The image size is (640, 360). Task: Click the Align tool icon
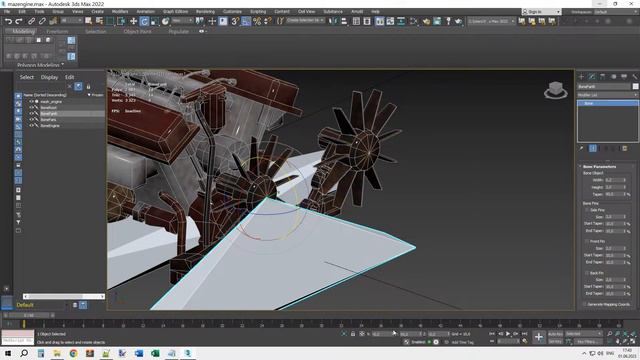point(344,21)
